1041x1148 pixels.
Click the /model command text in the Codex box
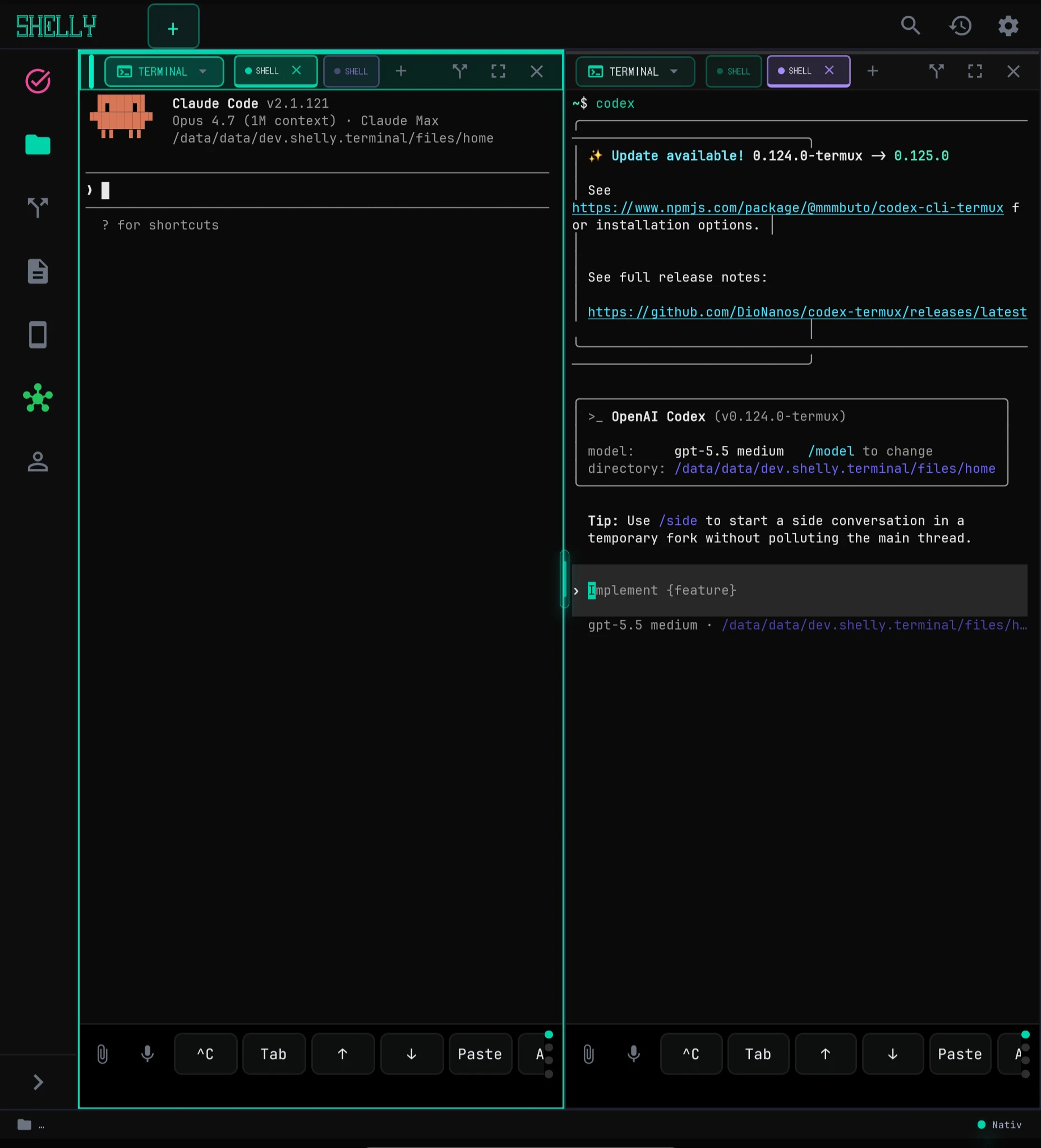[831, 451]
